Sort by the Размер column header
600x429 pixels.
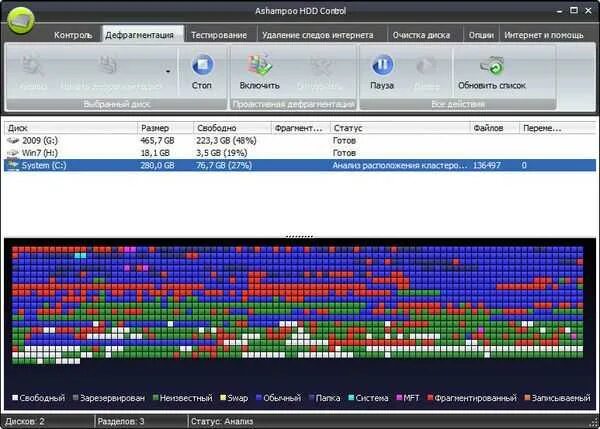pos(165,128)
